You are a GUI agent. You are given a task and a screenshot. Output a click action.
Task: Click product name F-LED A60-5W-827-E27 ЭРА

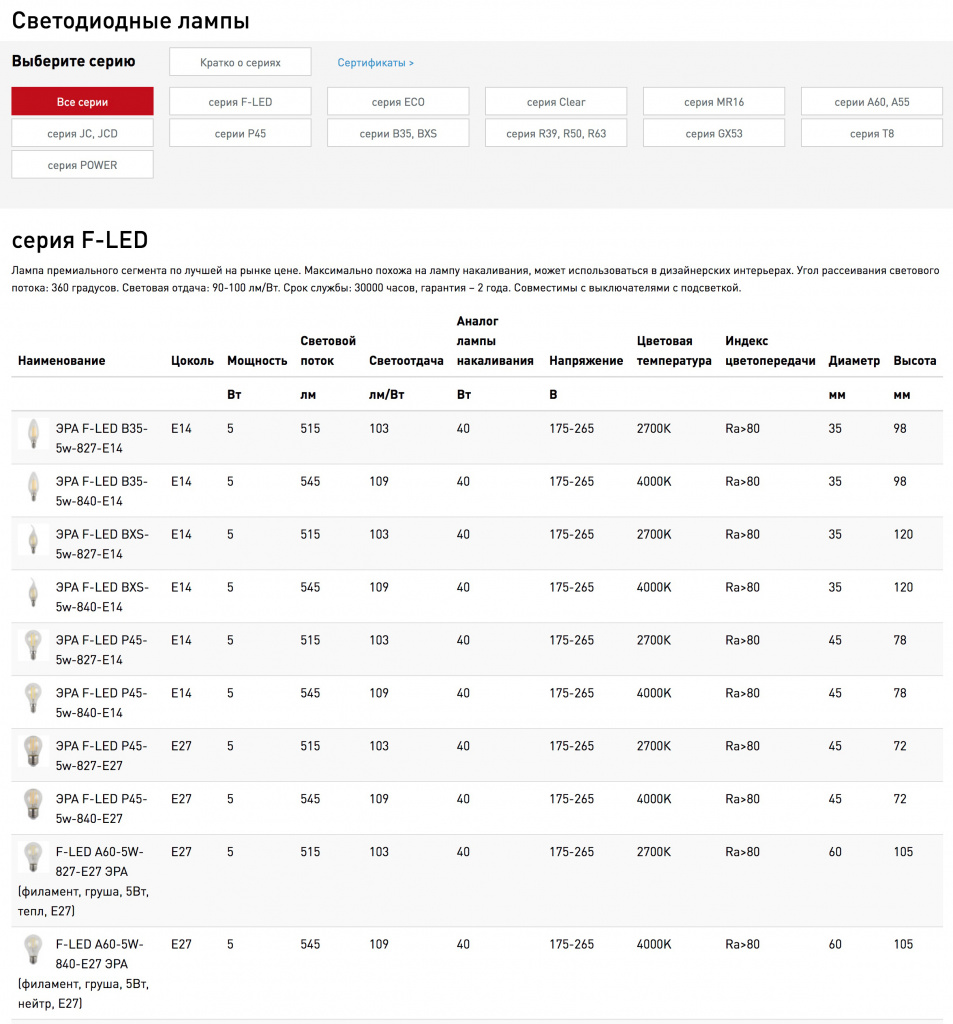(x=84, y=881)
